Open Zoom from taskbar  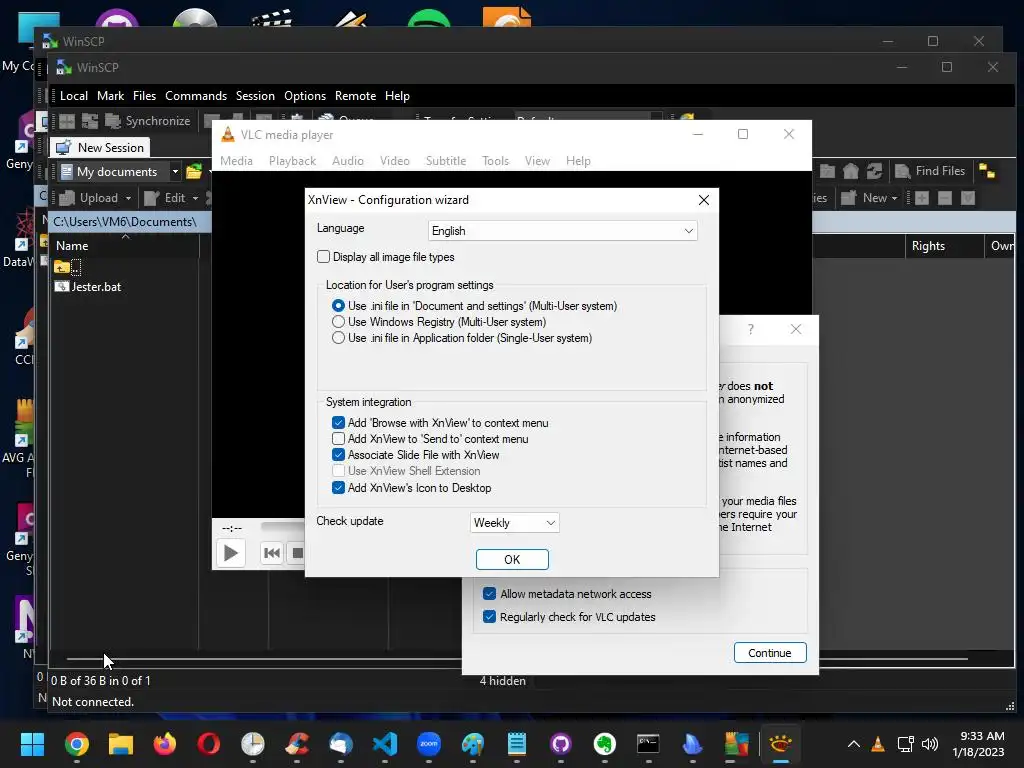428,744
